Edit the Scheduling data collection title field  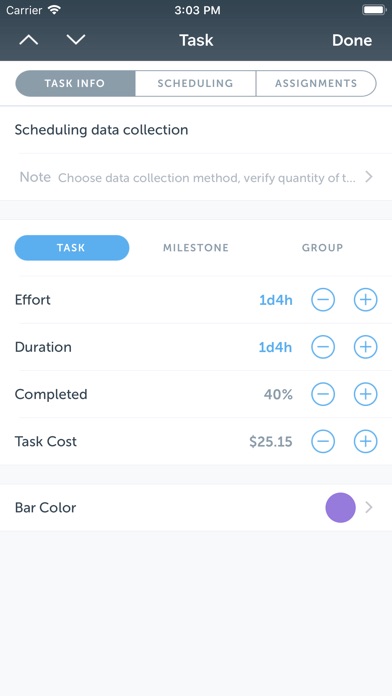pyautogui.click(x=196, y=130)
